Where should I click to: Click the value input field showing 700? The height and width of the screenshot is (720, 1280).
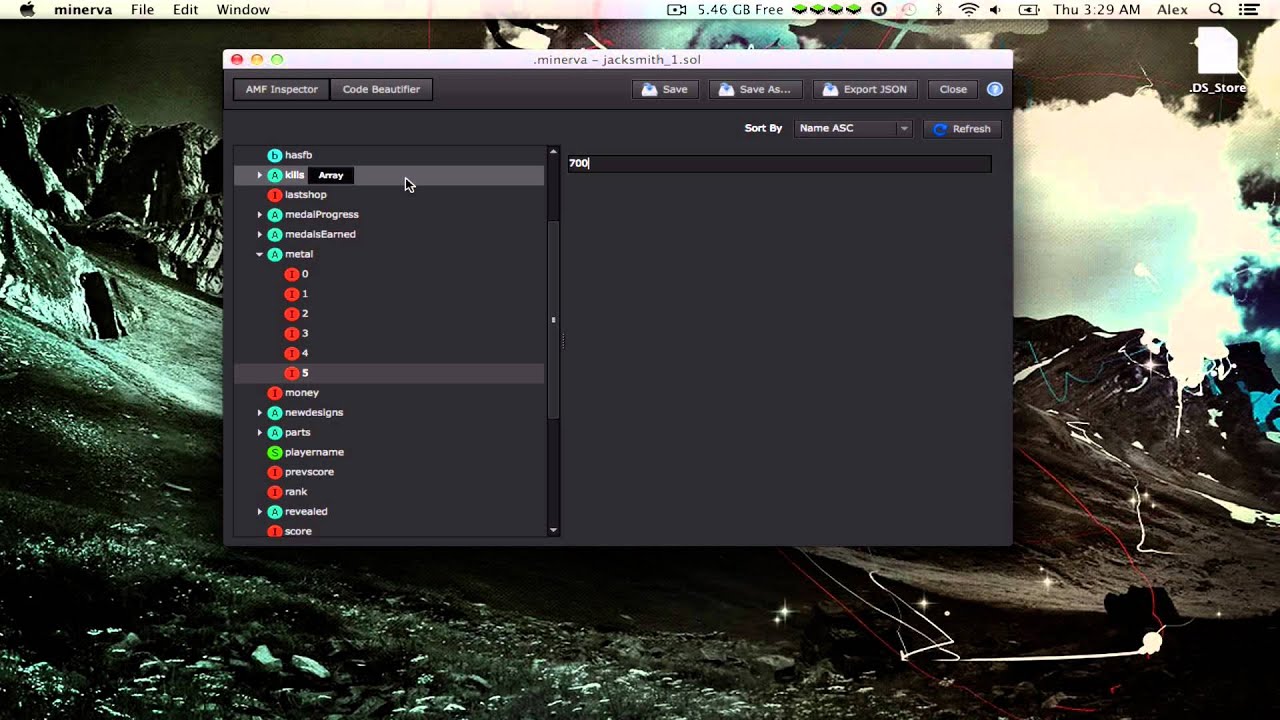pyautogui.click(x=780, y=163)
